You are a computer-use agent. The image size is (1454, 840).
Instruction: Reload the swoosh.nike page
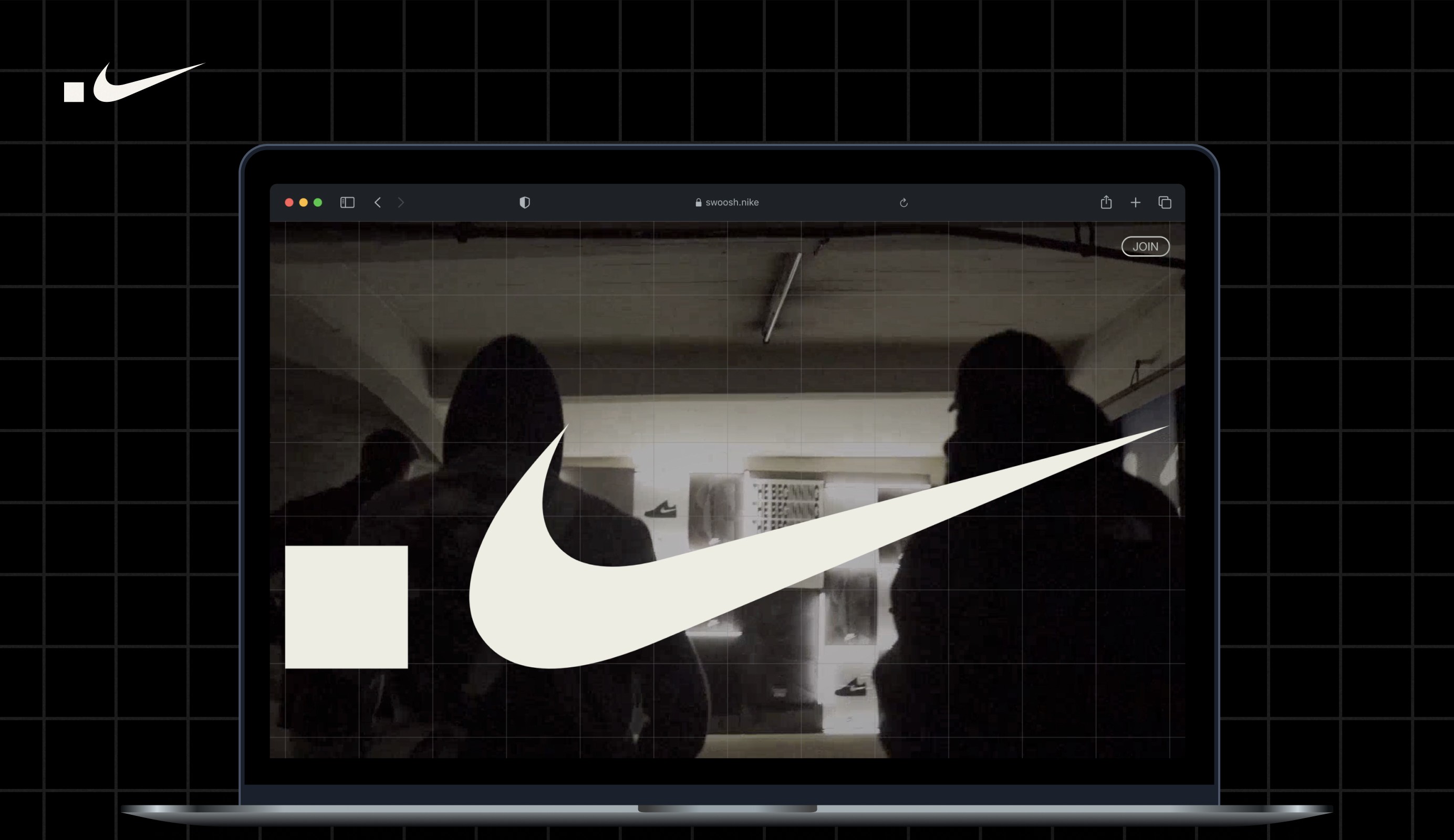click(903, 202)
